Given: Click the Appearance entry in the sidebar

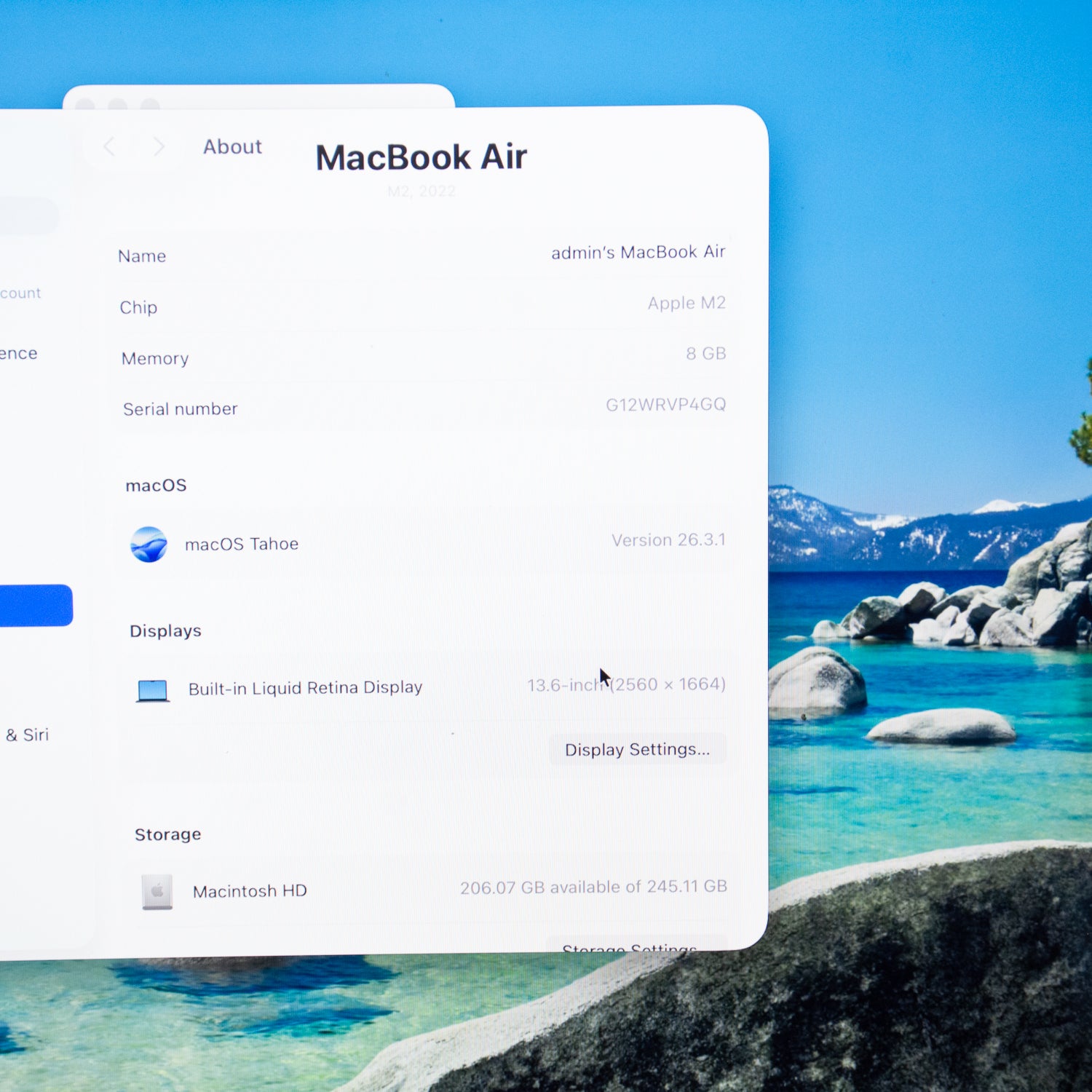Looking at the screenshot, I should point(19,353).
